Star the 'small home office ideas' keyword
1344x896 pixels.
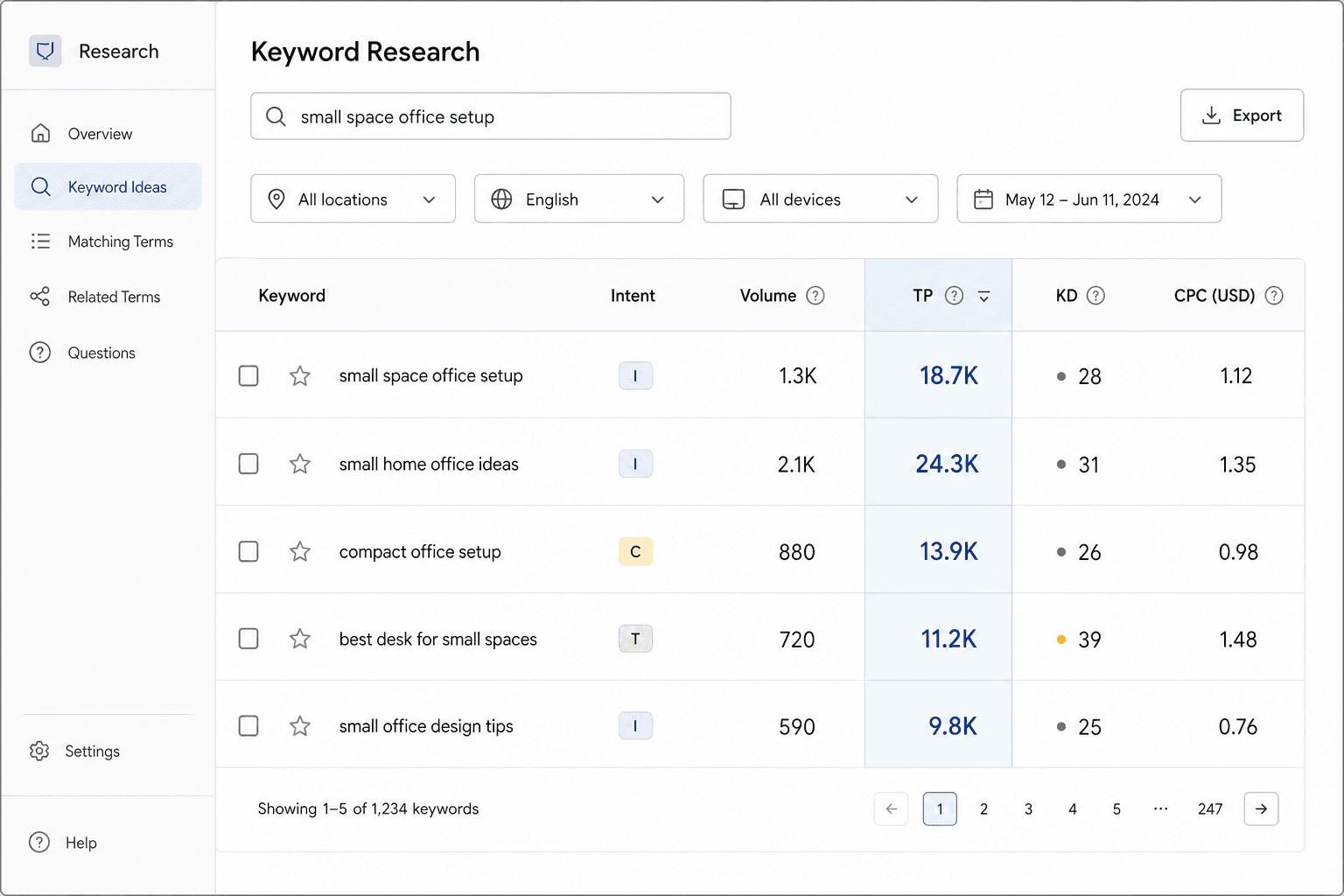(x=300, y=464)
